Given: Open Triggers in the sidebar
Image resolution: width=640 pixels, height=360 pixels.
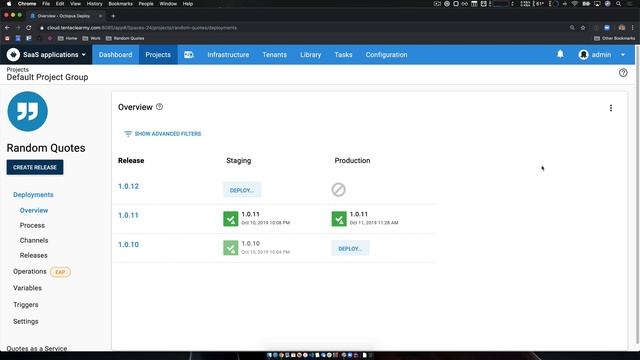Looking at the screenshot, I should 26,305.
